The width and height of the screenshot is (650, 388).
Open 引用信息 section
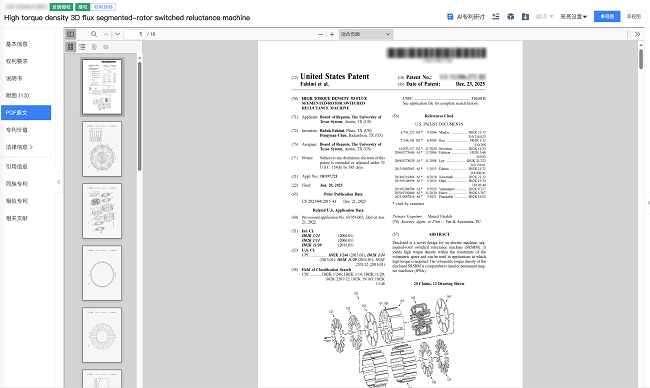point(17,166)
